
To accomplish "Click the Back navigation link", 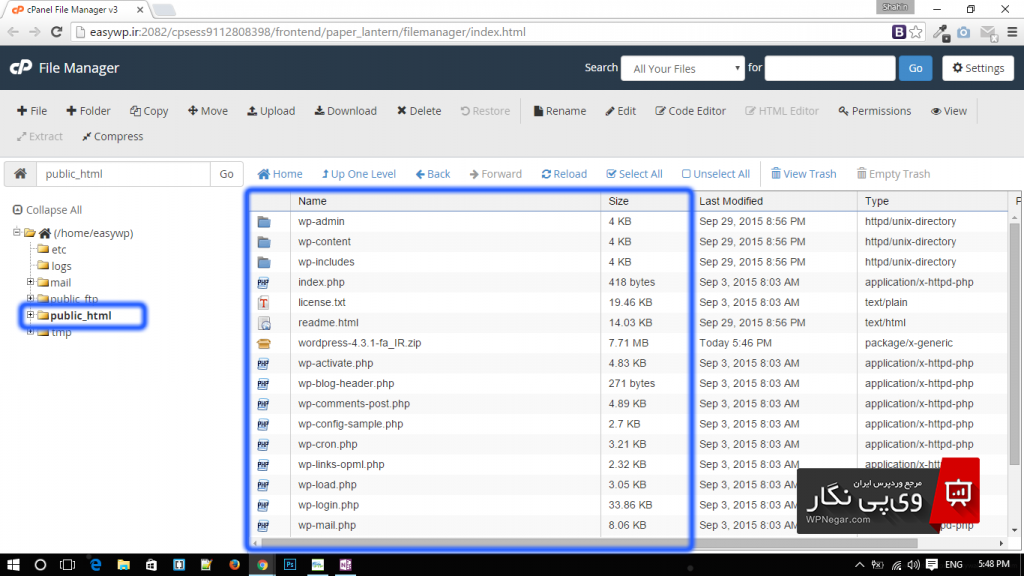I will pos(433,174).
